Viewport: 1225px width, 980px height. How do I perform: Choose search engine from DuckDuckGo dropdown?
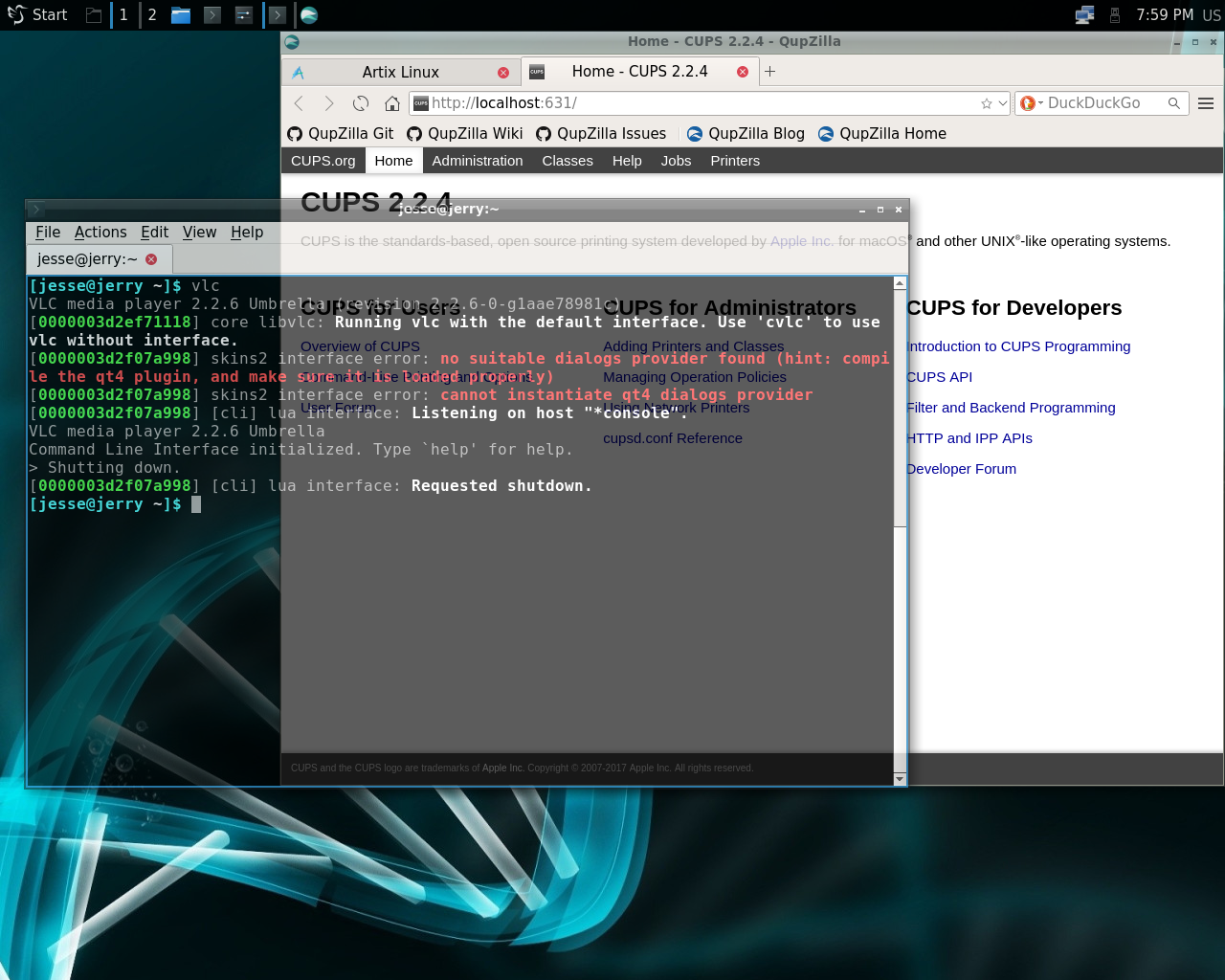(1030, 103)
